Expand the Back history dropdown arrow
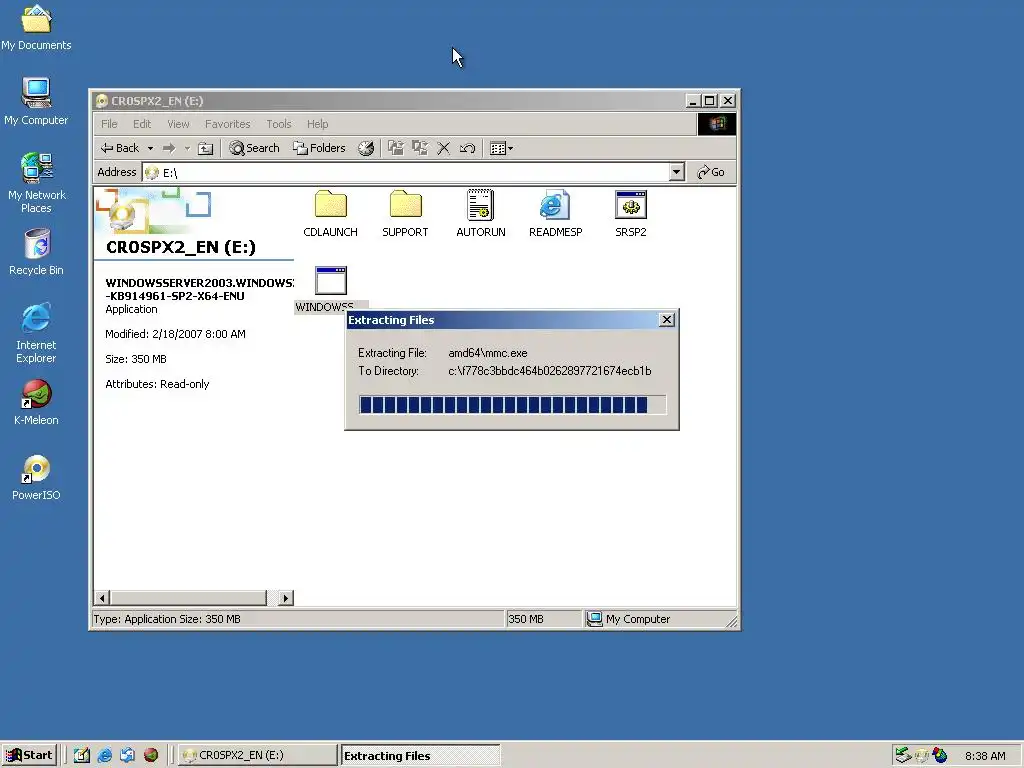The image size is (1024, 768). (x=150, y=148)
